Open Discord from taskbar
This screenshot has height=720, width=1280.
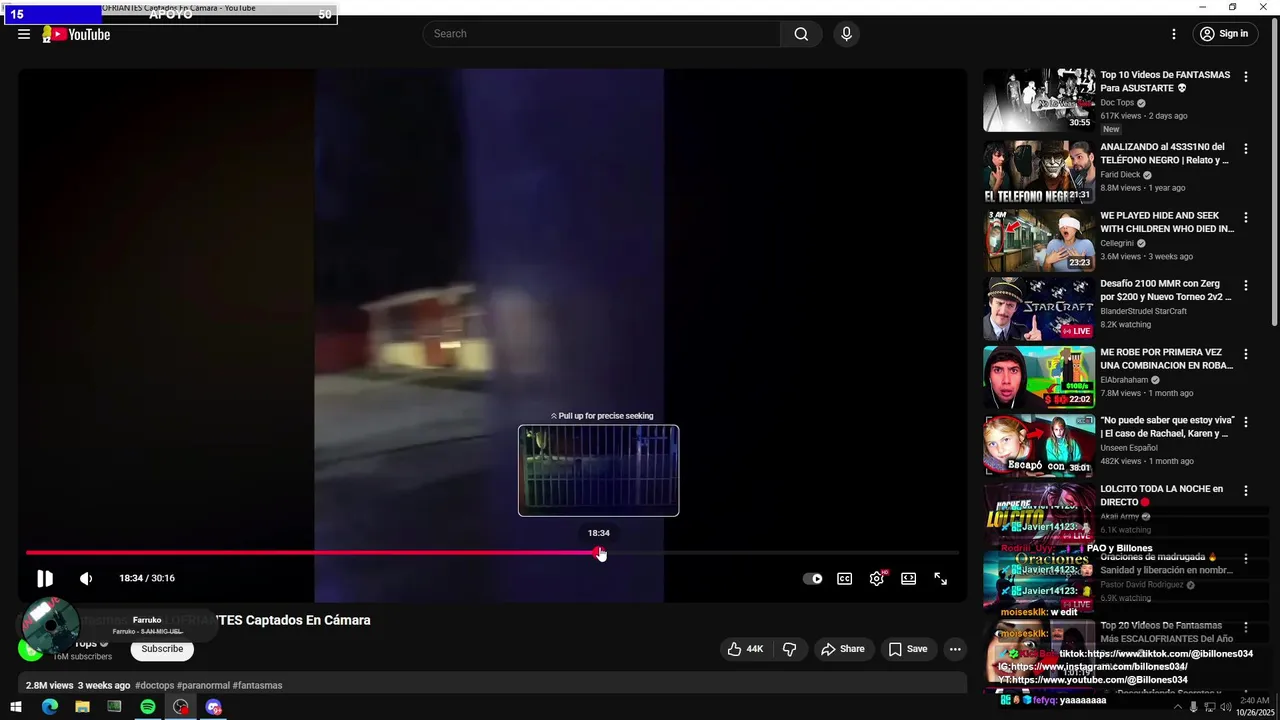tap(214, 707)
